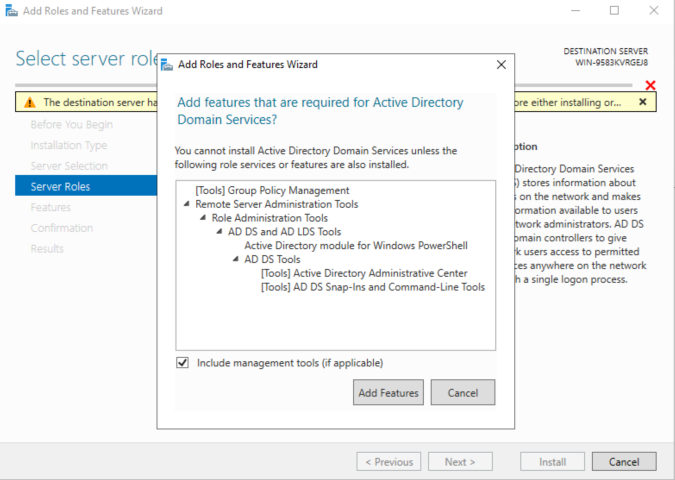Image resolution: width=675 pixels, height=480 pixels.
Task: Click the Install button in main wizard
Action: pos(552,461)
